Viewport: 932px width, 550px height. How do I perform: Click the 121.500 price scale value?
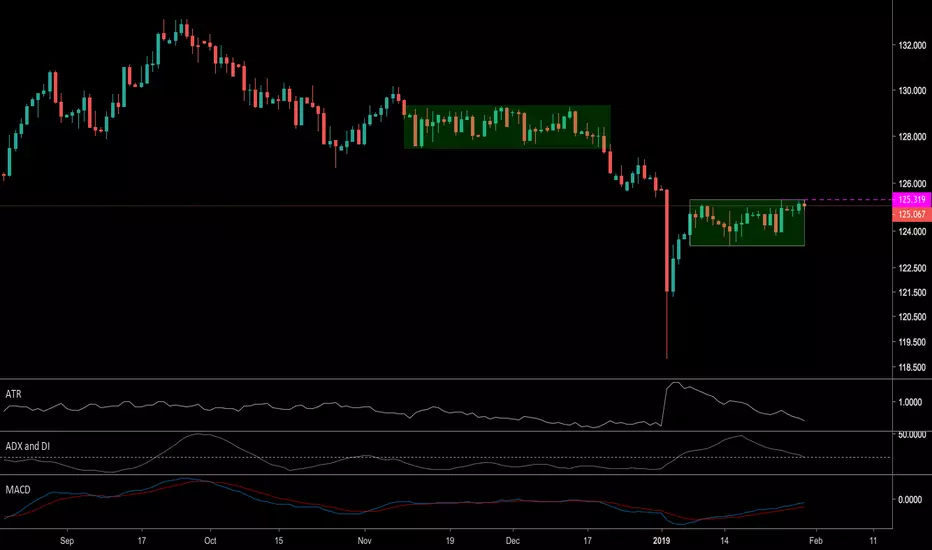click(912, 293)
